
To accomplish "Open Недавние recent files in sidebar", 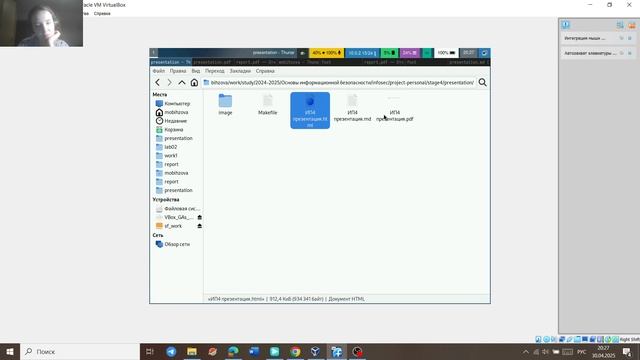I will coord(171,121).
